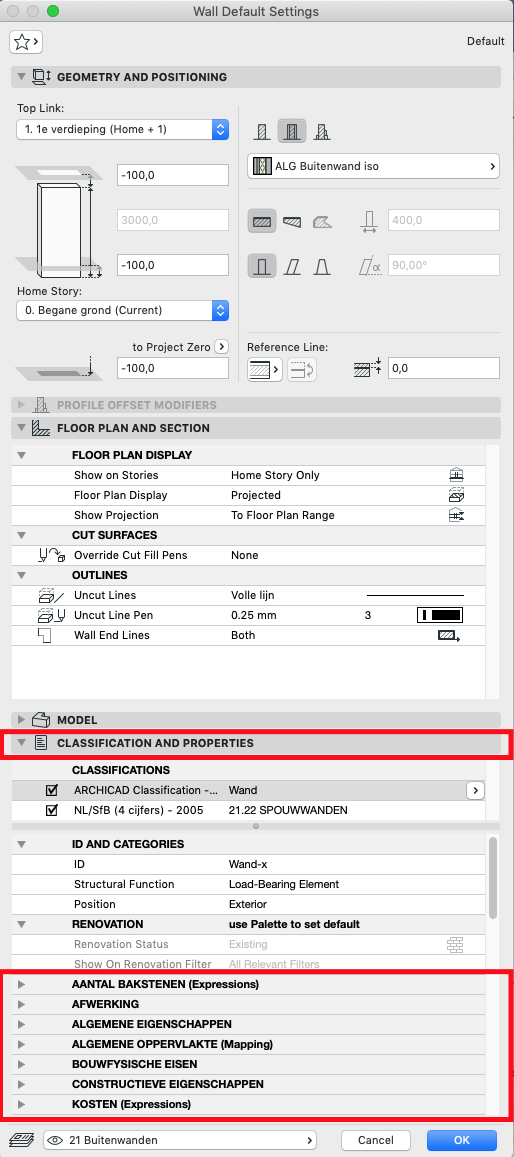The height and width of the screenshot is (1157, 514).
Task: Open the Top Link story dropdown
Action: point(122,129)
